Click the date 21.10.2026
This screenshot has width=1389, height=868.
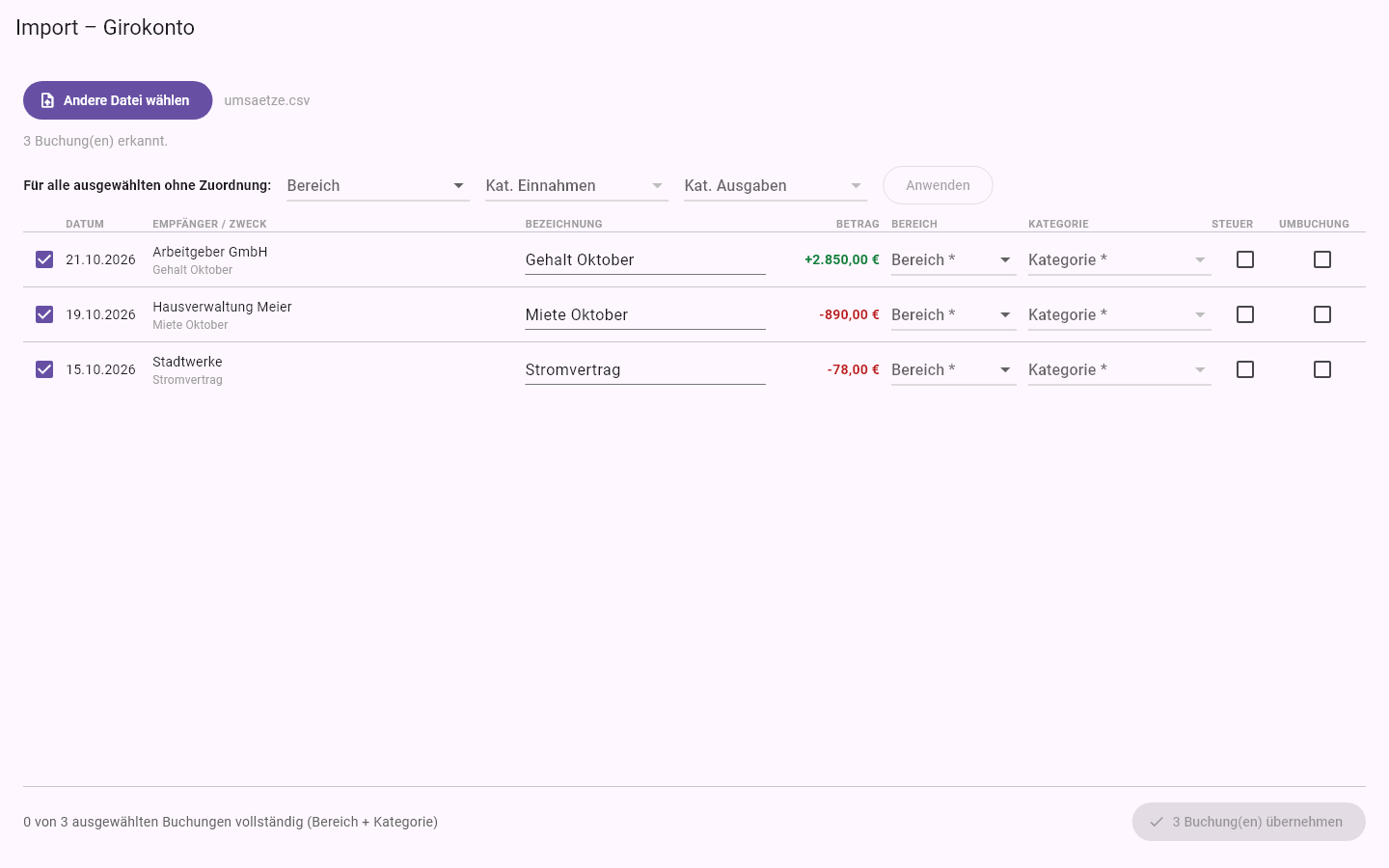[100, 259]
